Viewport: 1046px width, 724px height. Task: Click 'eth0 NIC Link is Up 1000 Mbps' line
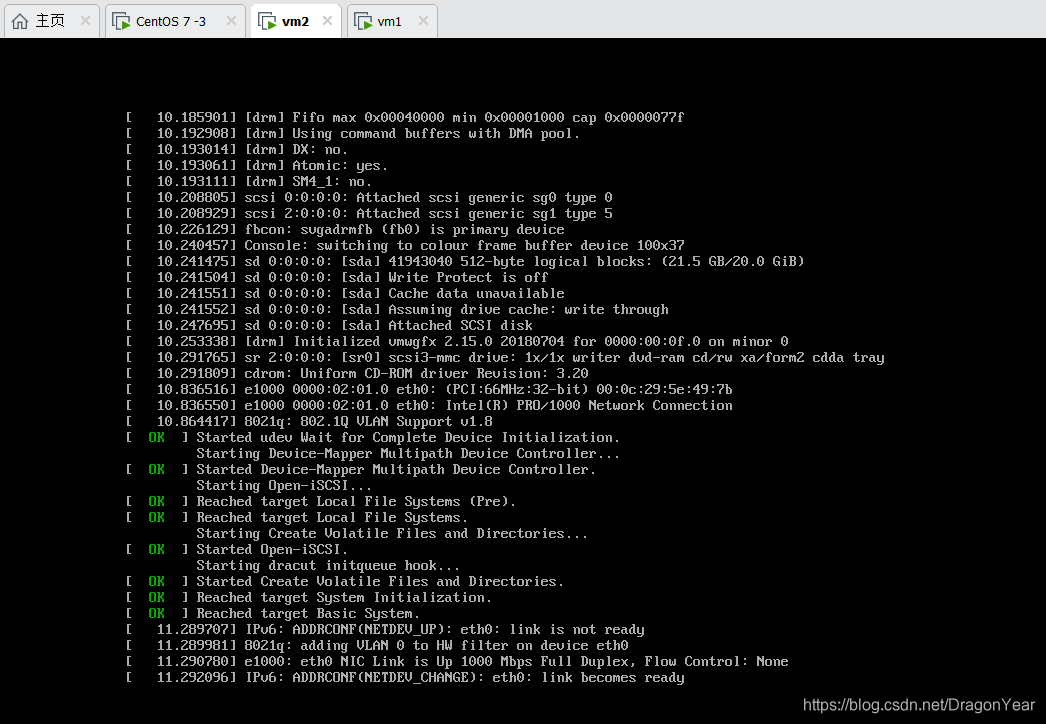tap(458, 662)
